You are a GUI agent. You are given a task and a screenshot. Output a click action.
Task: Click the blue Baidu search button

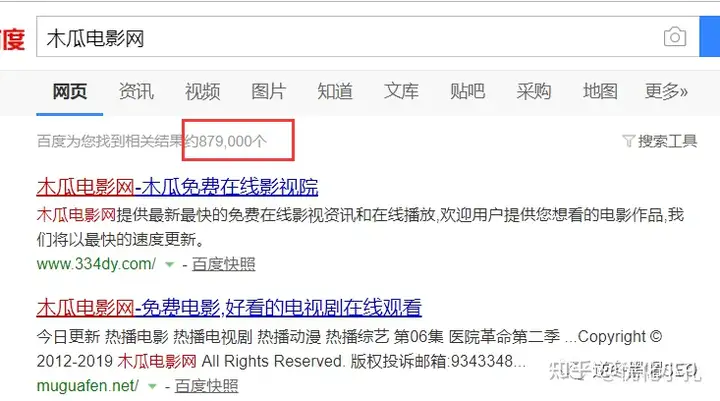709,37
